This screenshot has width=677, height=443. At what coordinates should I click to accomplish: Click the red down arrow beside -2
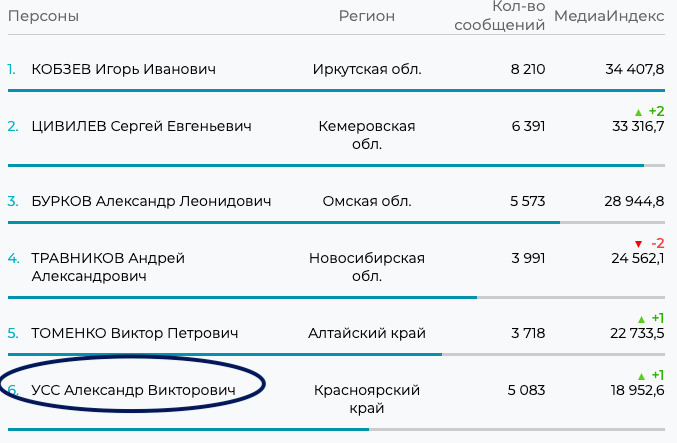pos(638,244)
